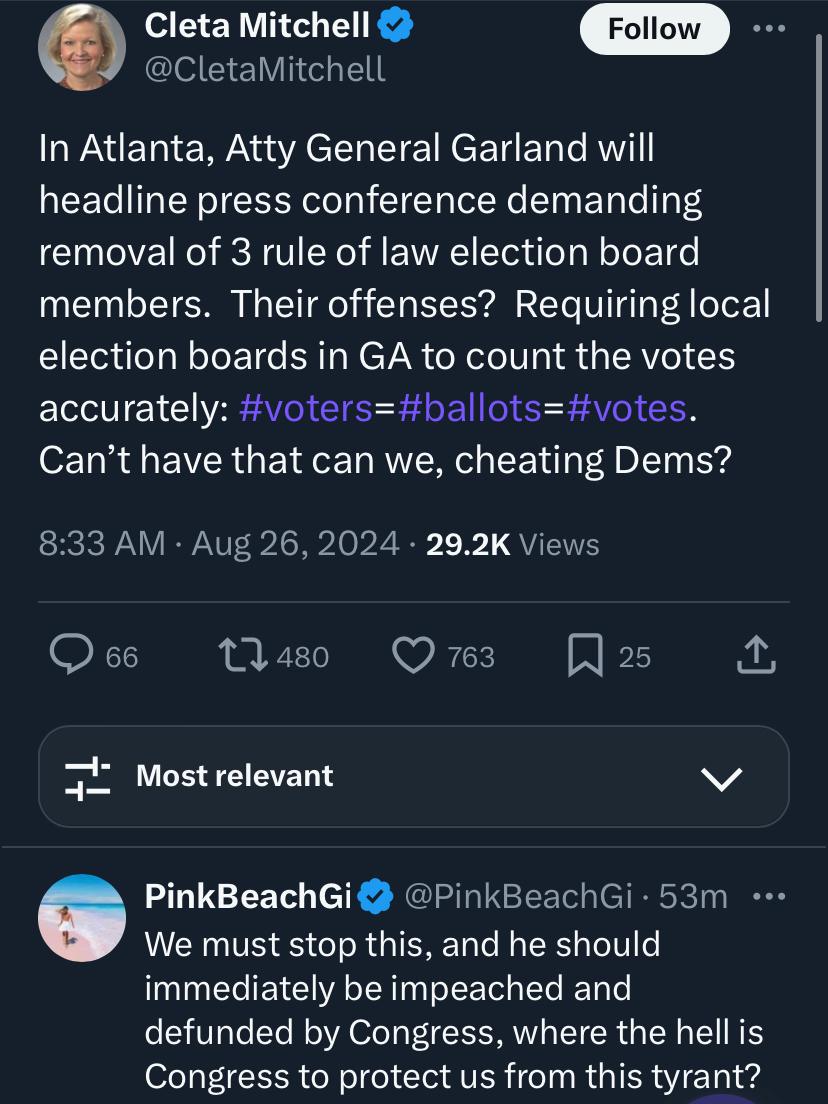Click PinkBeachGi's verified badge
Screen dimensions: 828x1104
click(376, 896)
